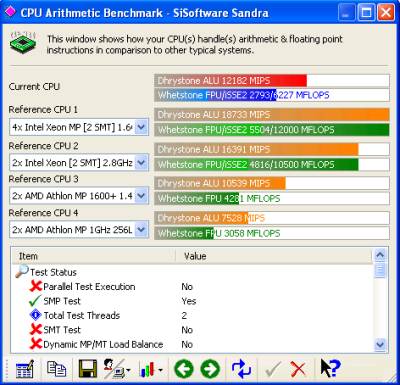Click the grey checkmark OK icon
400x385 pixels.
[x=273, y=369]
